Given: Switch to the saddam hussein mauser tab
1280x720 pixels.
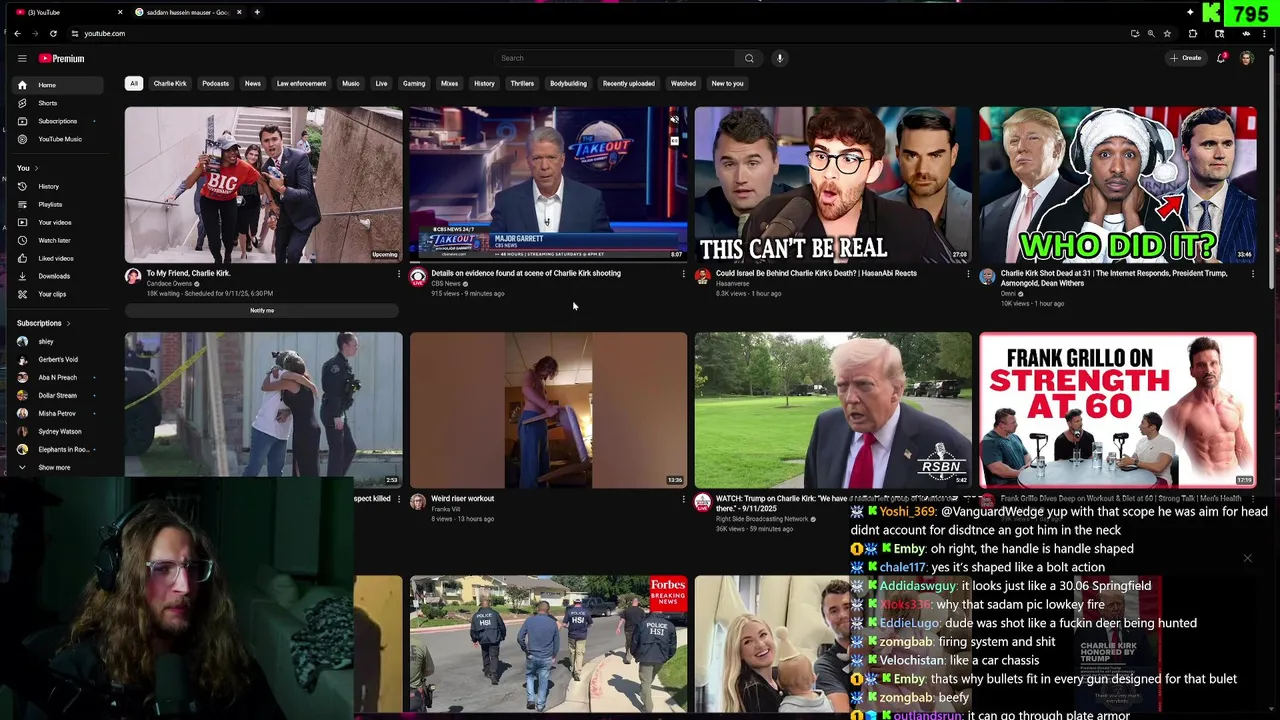Looking at the screenshot, I should point(187,12).
